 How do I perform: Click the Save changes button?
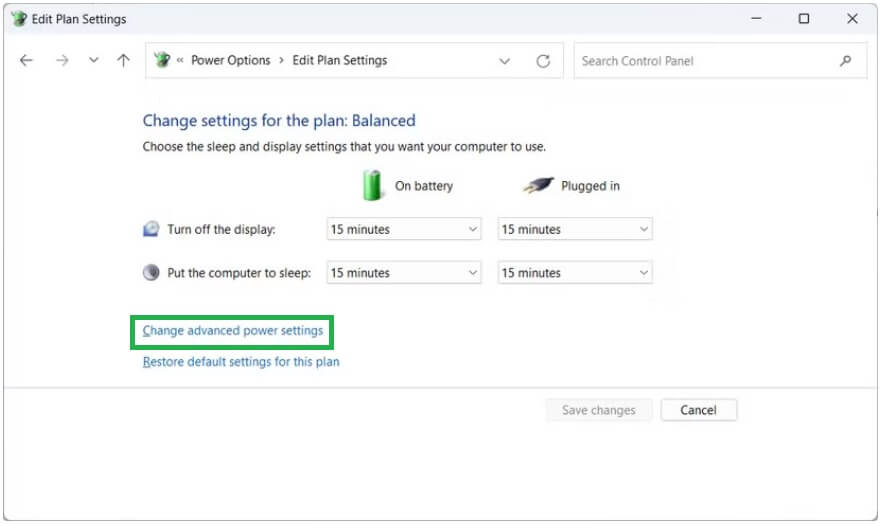598,410
